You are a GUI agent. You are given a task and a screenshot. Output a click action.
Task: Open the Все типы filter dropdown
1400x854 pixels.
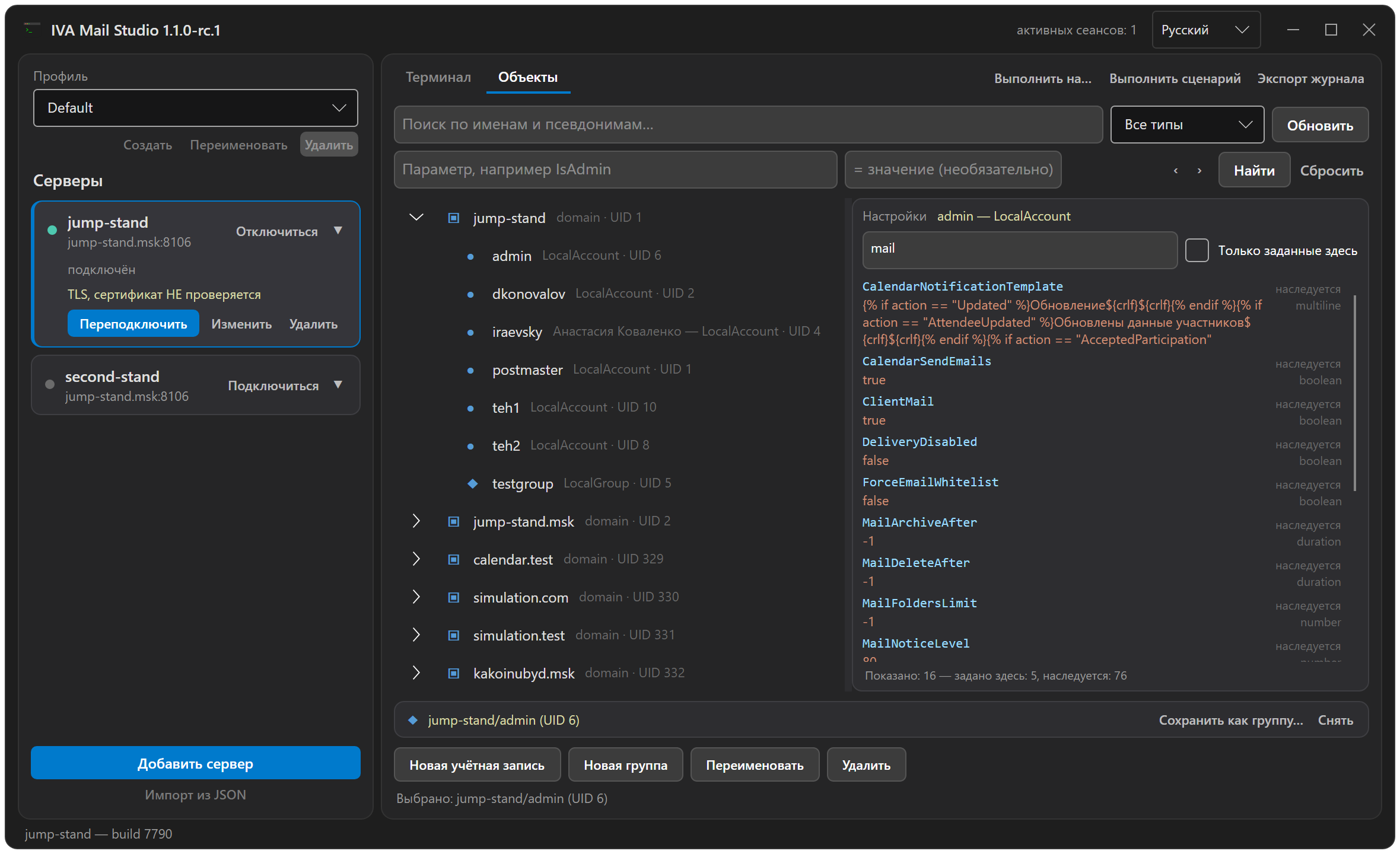tap(1187, 125)
